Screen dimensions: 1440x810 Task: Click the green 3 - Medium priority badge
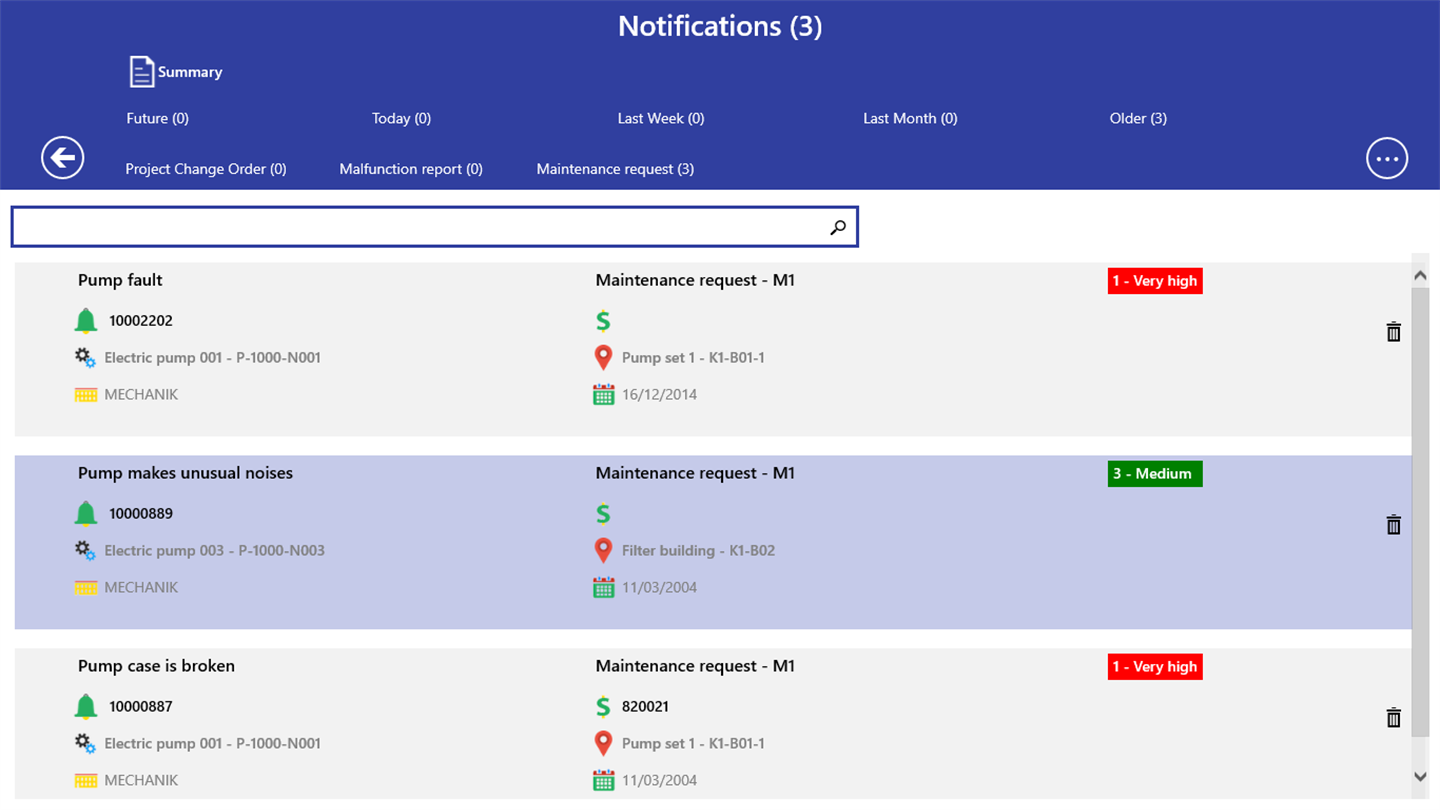[x=1154, y=474]
